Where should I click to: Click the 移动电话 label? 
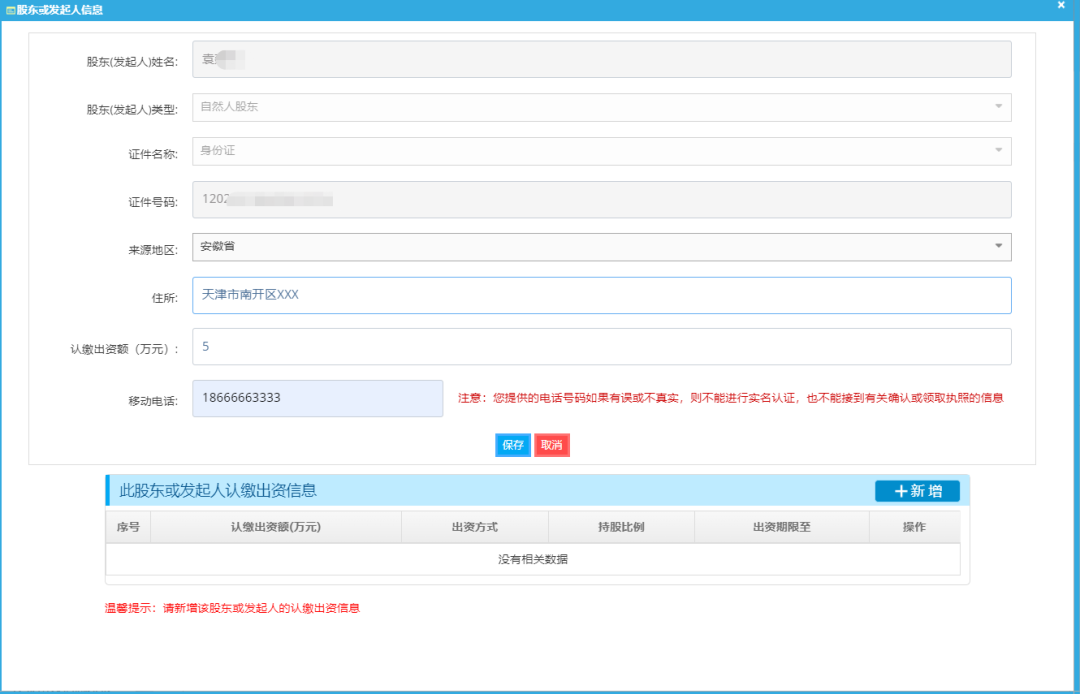(x=153, y=401)
